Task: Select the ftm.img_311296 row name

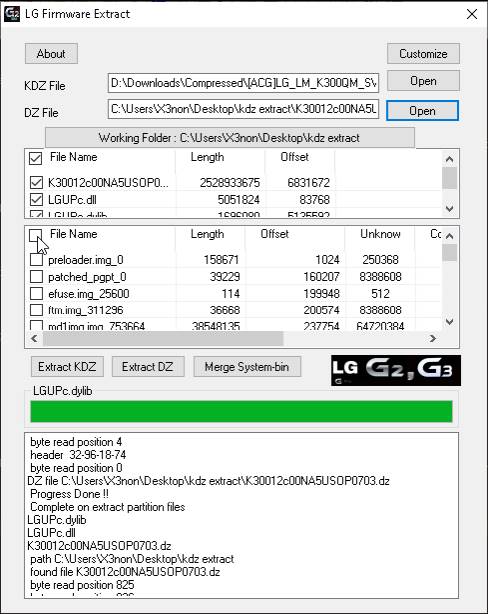Action: pyautogui.click(x=85, y=310)
